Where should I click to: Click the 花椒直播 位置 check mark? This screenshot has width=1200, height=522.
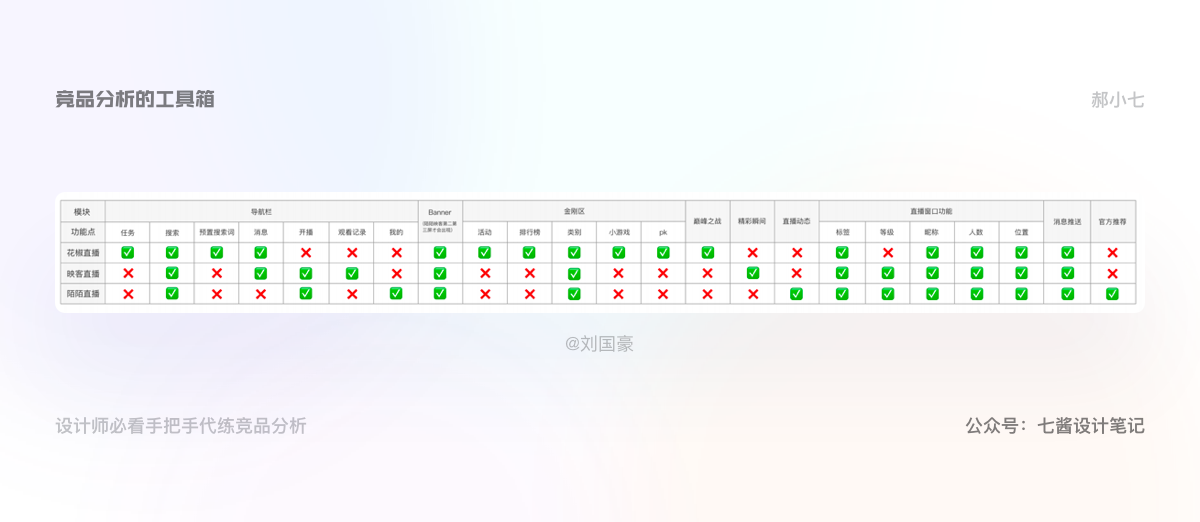coord(1021,252)
